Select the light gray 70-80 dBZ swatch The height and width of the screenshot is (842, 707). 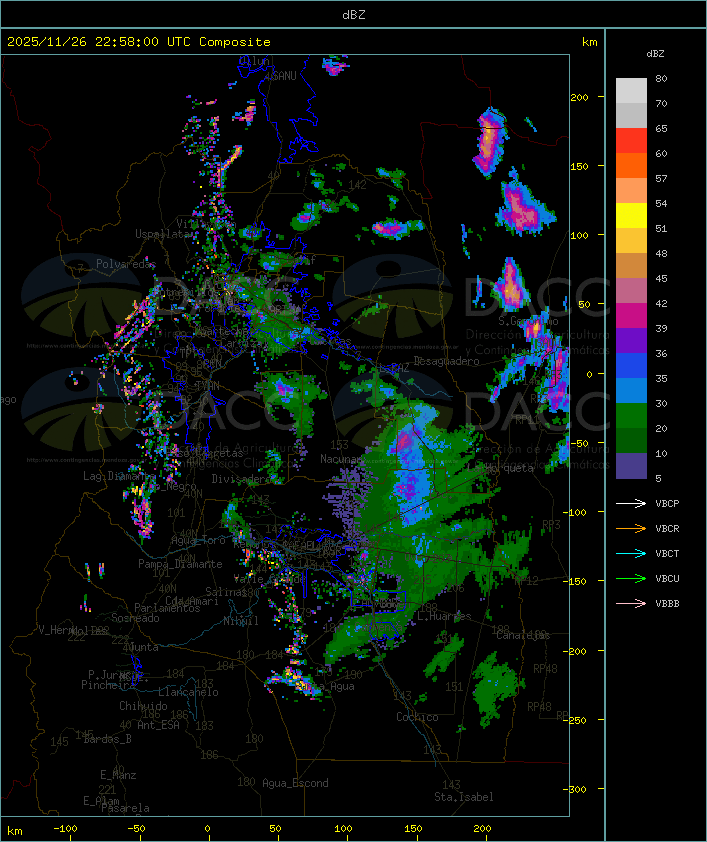click(631, 90)
